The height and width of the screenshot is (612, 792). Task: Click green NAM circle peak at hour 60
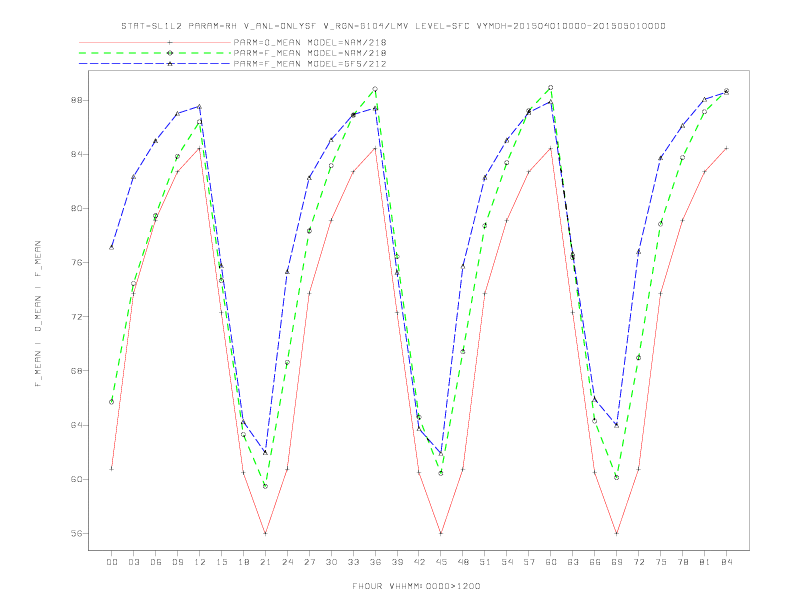(x=551, y=88)
